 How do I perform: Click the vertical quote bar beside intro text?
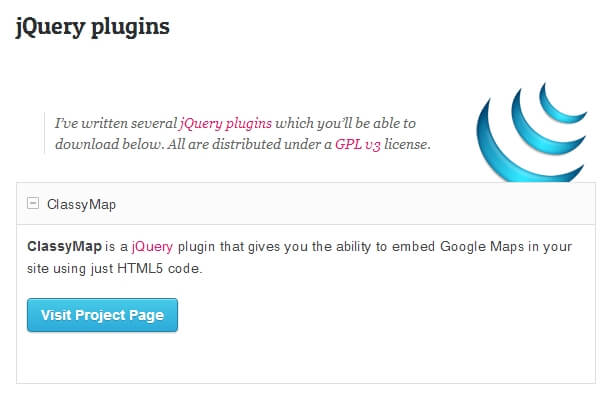tap(45, 134)
